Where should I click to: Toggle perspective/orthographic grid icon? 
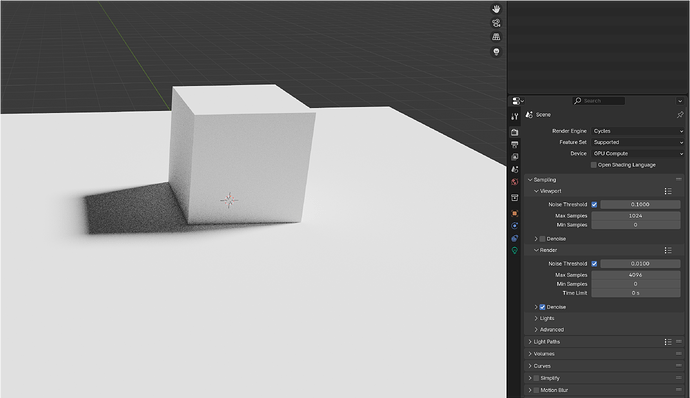(x=496, y=37)
